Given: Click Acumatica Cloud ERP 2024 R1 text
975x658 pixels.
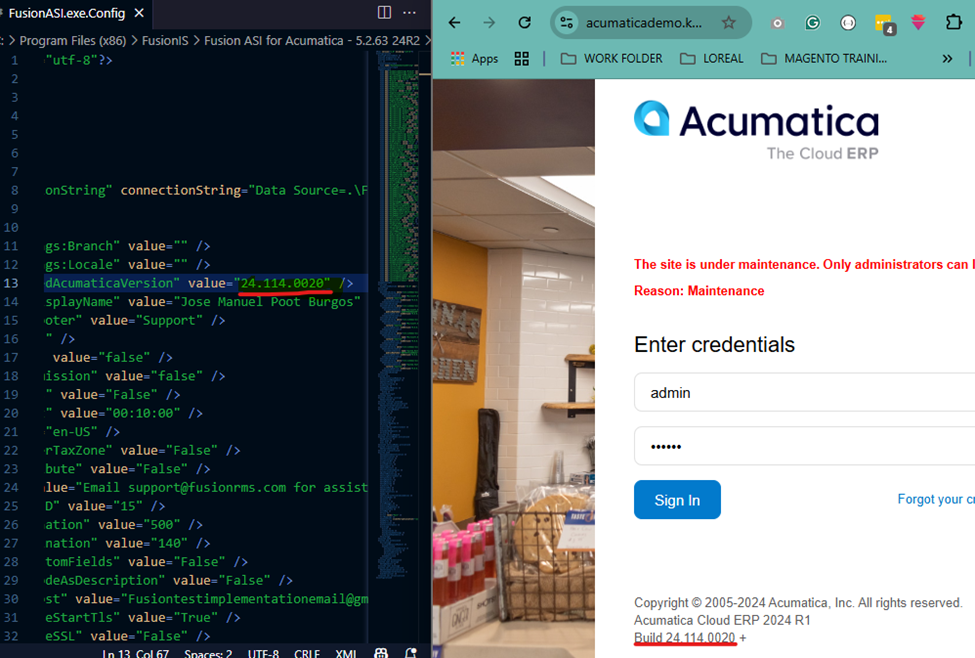Looking at the screenshot, I should point(722,620).
